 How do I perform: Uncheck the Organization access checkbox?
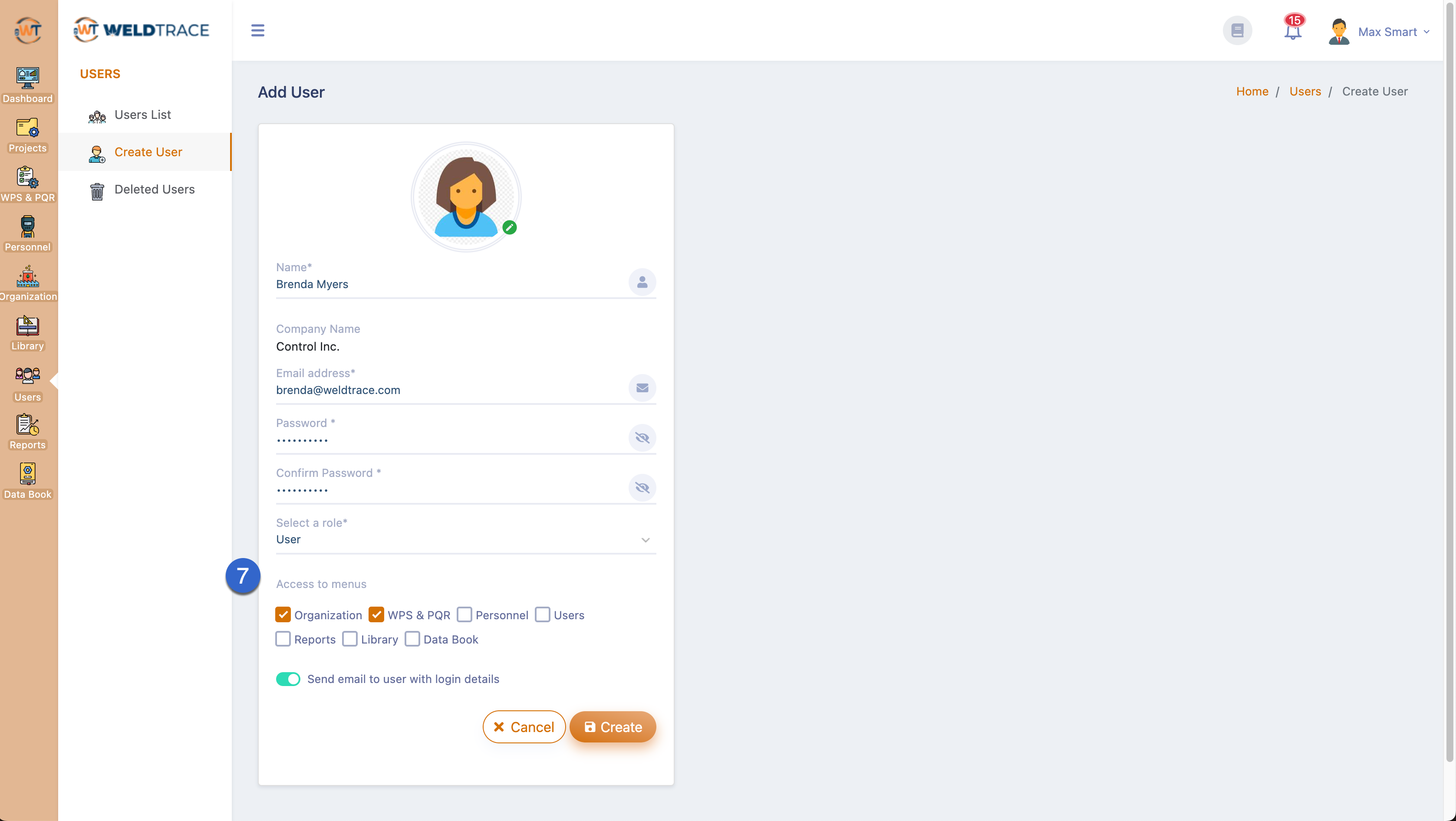(x=283, y=615)
